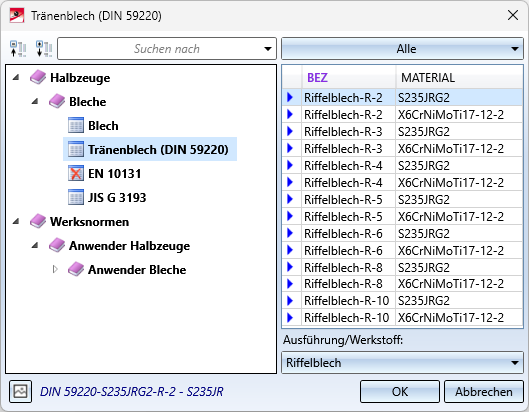Collapse the Bleche folder arrow
The image size is (529, 412).
click(35, 102)
